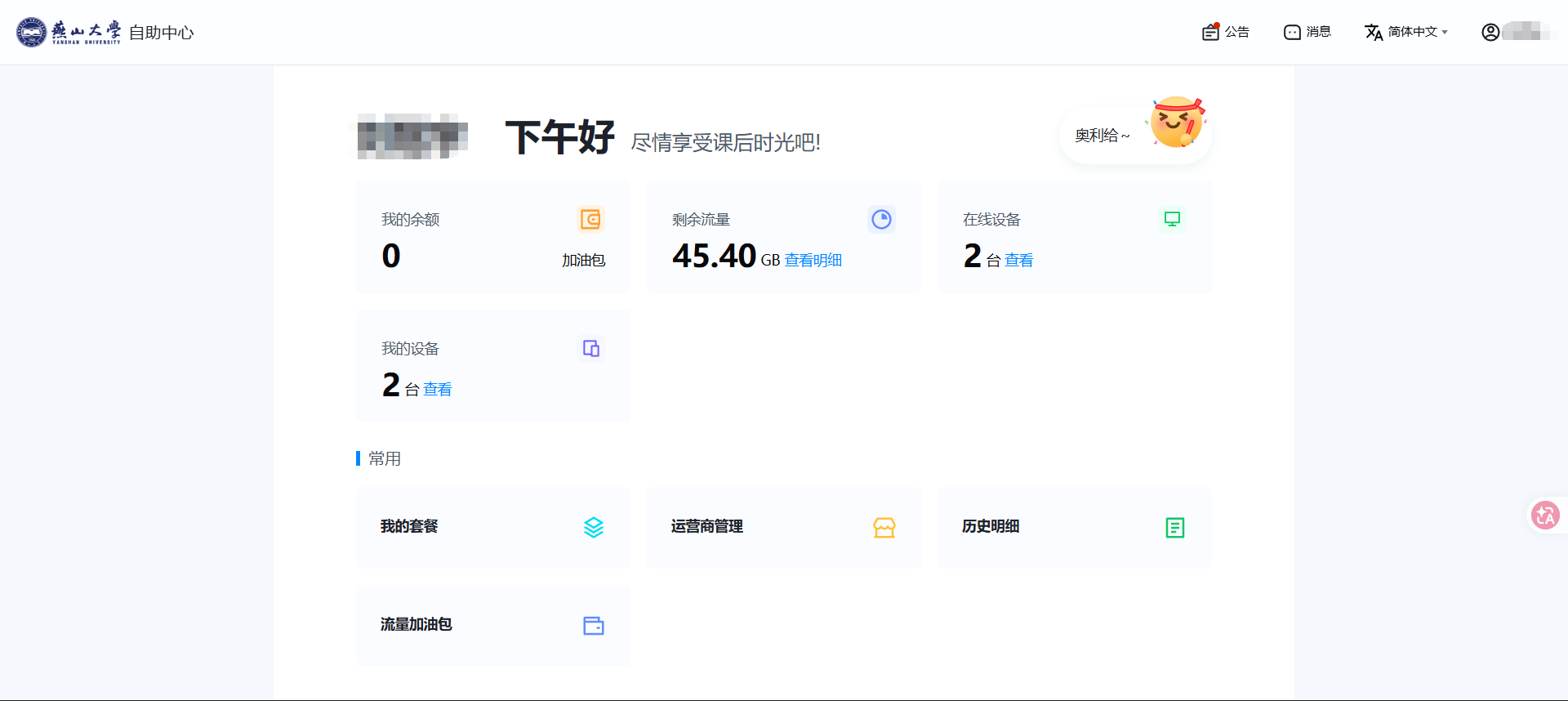1568x701 pixels.
Task: Click the 在线设备 label
Action: pyautogui.click(x=992, y=219)
